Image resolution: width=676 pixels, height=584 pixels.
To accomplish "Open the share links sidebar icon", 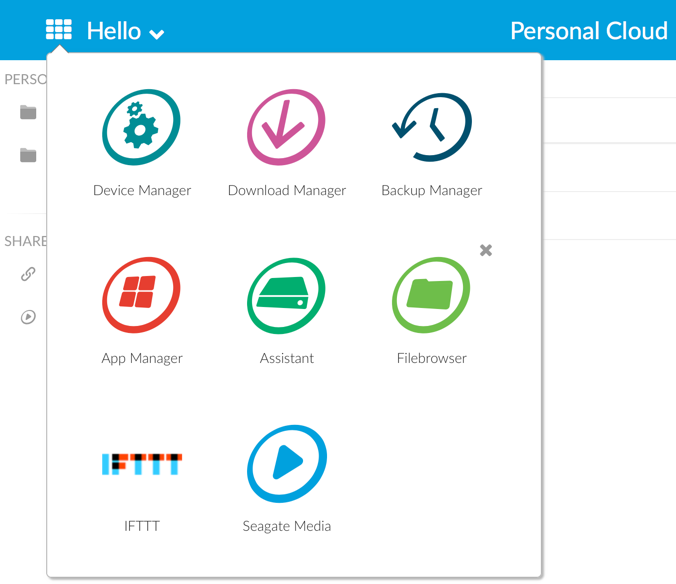I will click(28, 274).
